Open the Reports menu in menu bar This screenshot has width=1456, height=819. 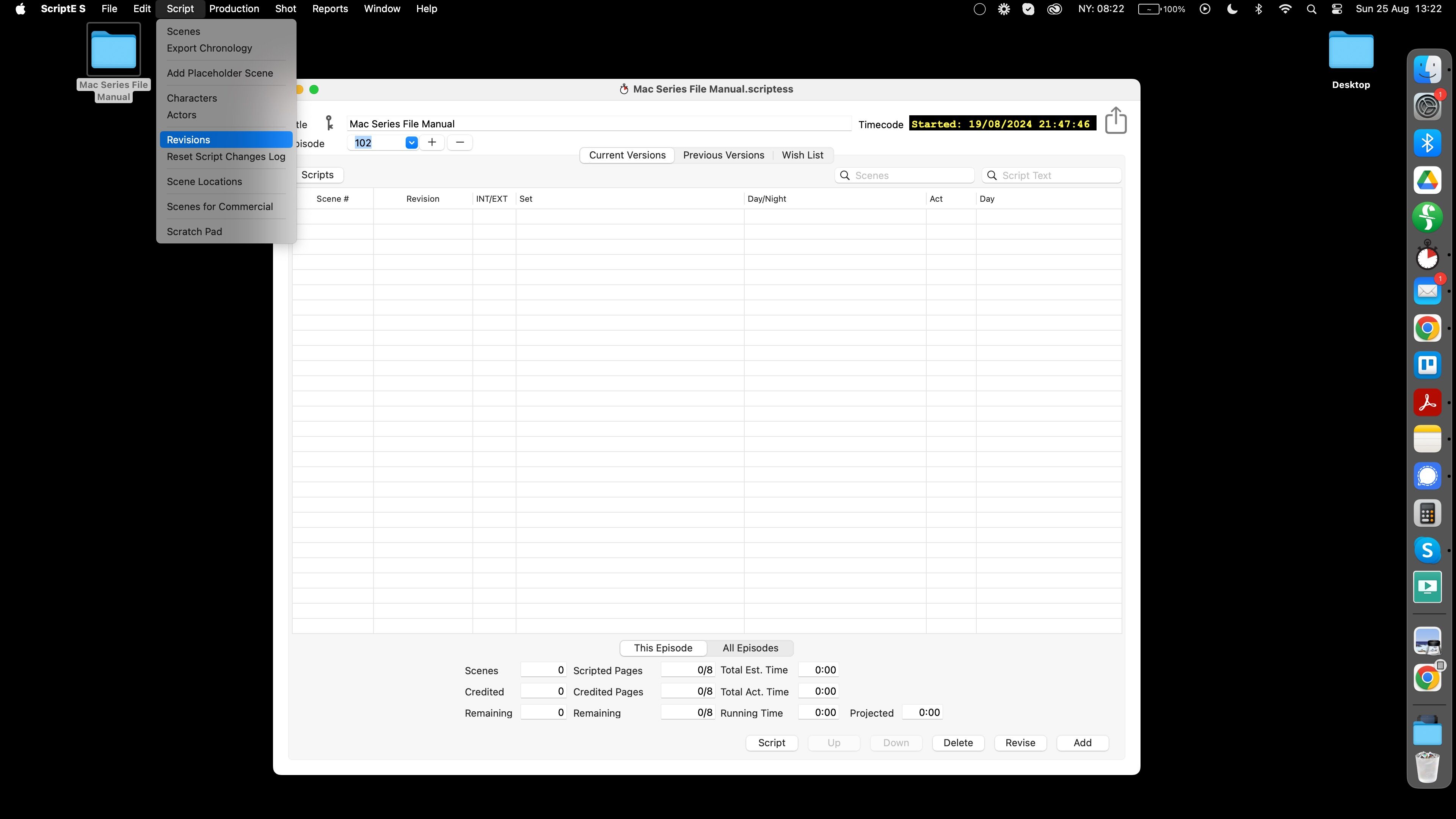pos(329,9)
